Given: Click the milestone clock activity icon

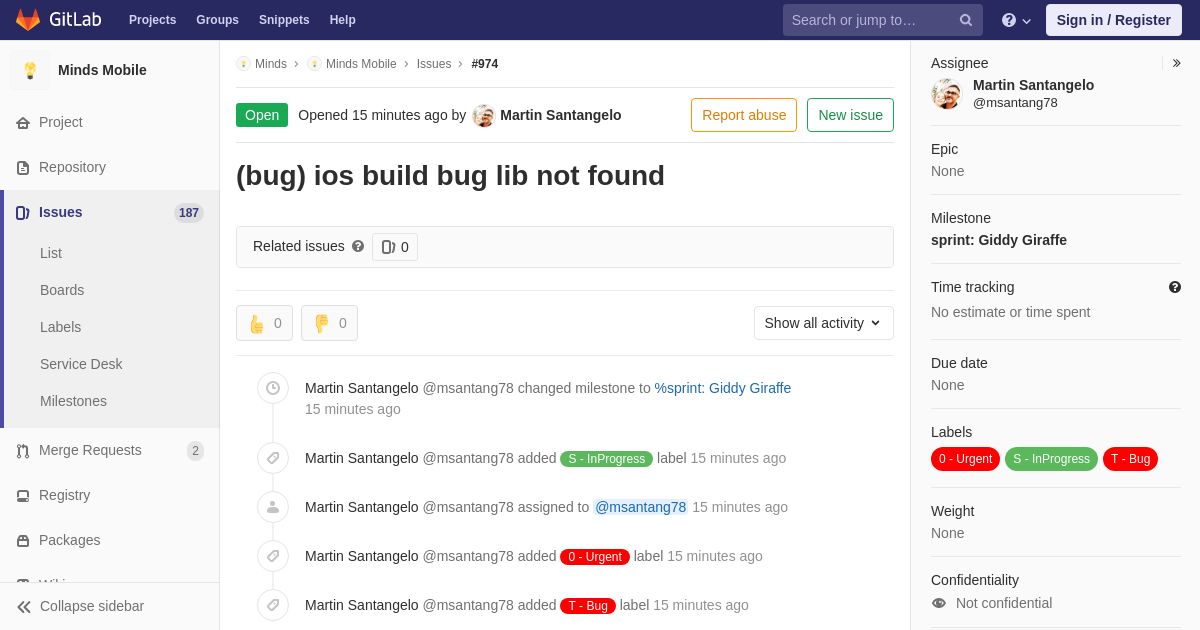Looking at the screenshot, I should click(x=273, y=388).
